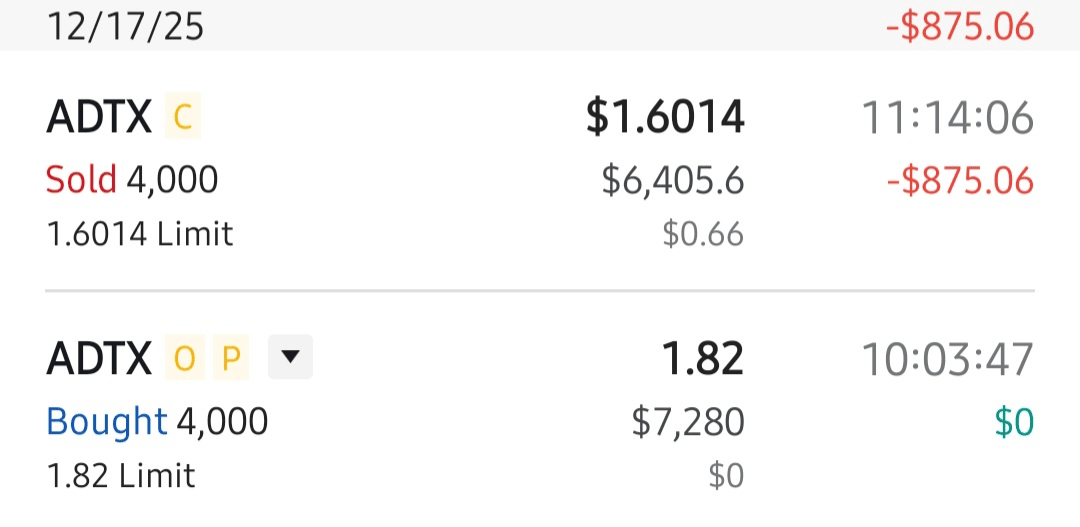Select the 1.6014 Limit order type text
The width and height of the screenshot is (1080, 527).
point(139,234)
